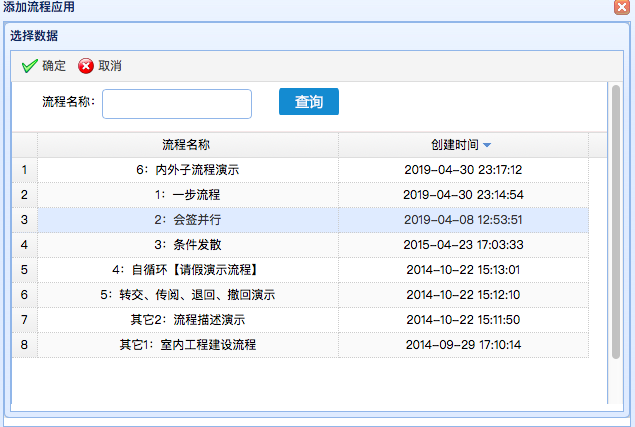Select row 5：转交、传阅、退回、撤回演示
The height and width of the screenshot is (427, 635).
tap(300, 295)
